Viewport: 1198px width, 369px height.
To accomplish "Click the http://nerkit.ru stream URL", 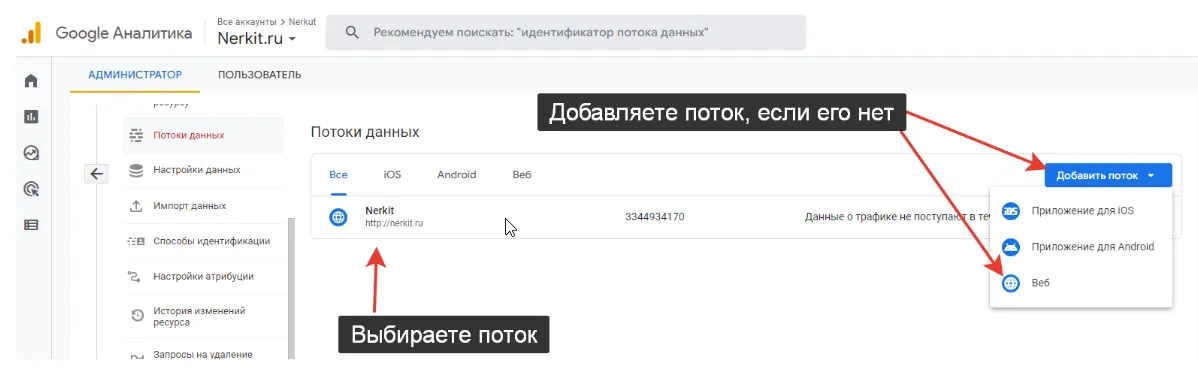I will (394, 224).
